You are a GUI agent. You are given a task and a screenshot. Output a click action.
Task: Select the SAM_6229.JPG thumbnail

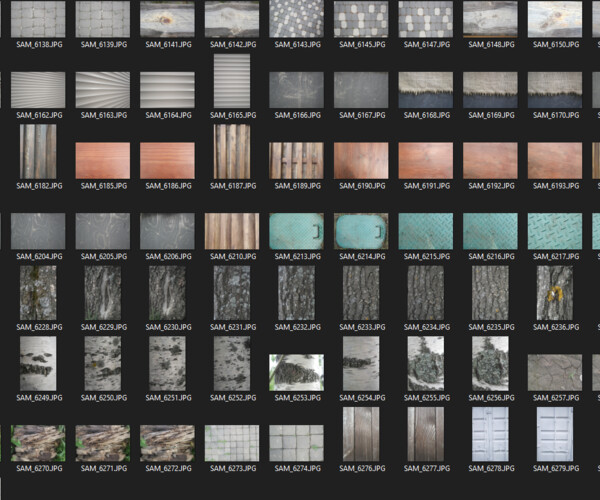(103, 293)
